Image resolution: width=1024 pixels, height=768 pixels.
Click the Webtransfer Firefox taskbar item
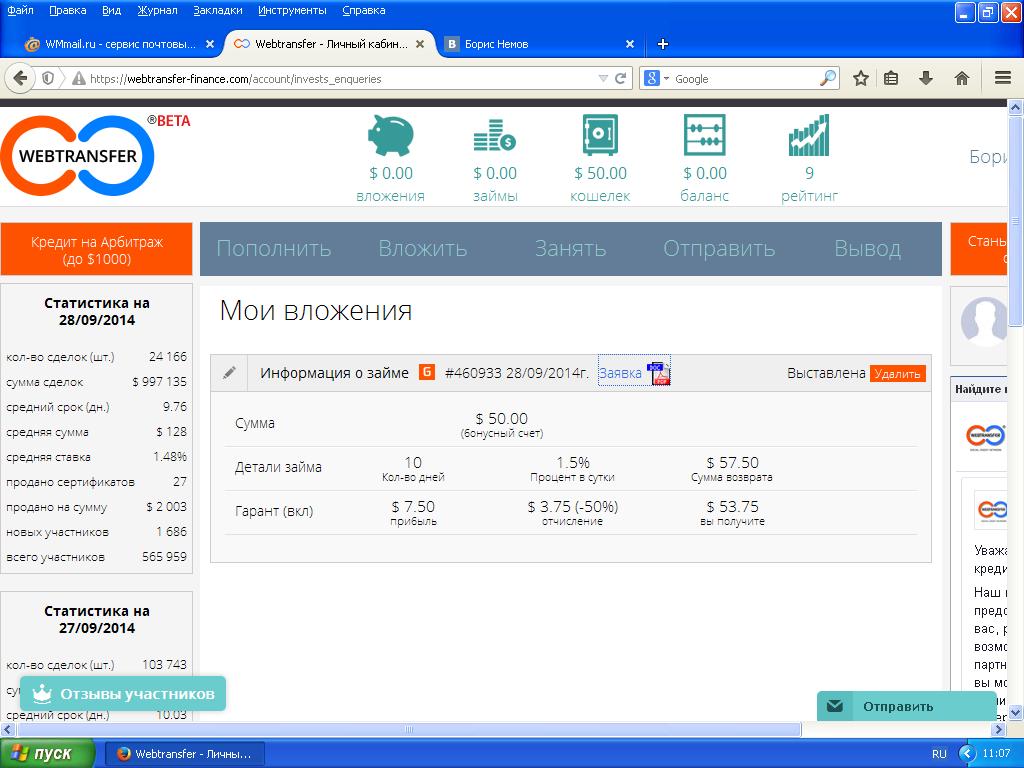click(x=185, y=754)
